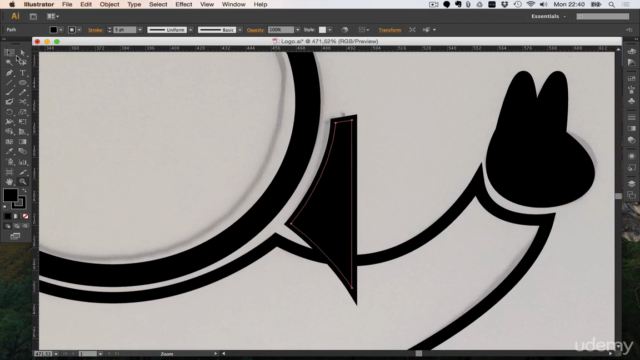This screenshot has width=640, height=360.
Task: Select the Direct Selection tool
Action: [22, 53]
